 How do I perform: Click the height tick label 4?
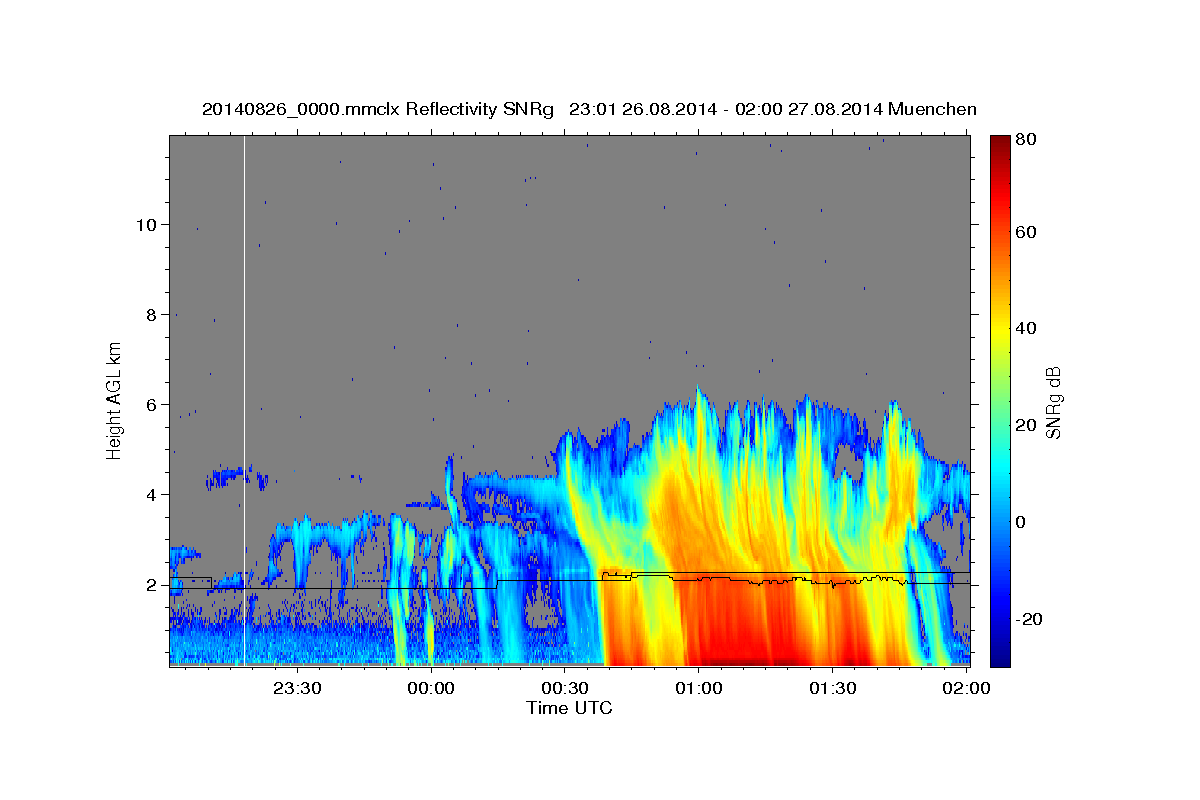click(x=151, y=495)
